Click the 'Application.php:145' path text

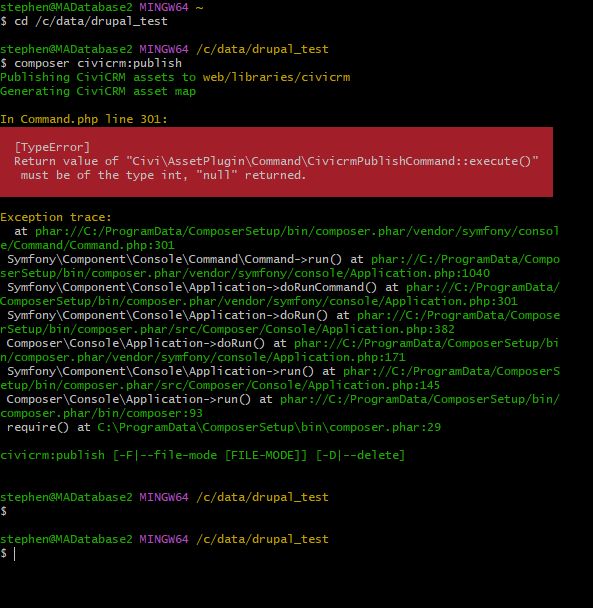374,385
